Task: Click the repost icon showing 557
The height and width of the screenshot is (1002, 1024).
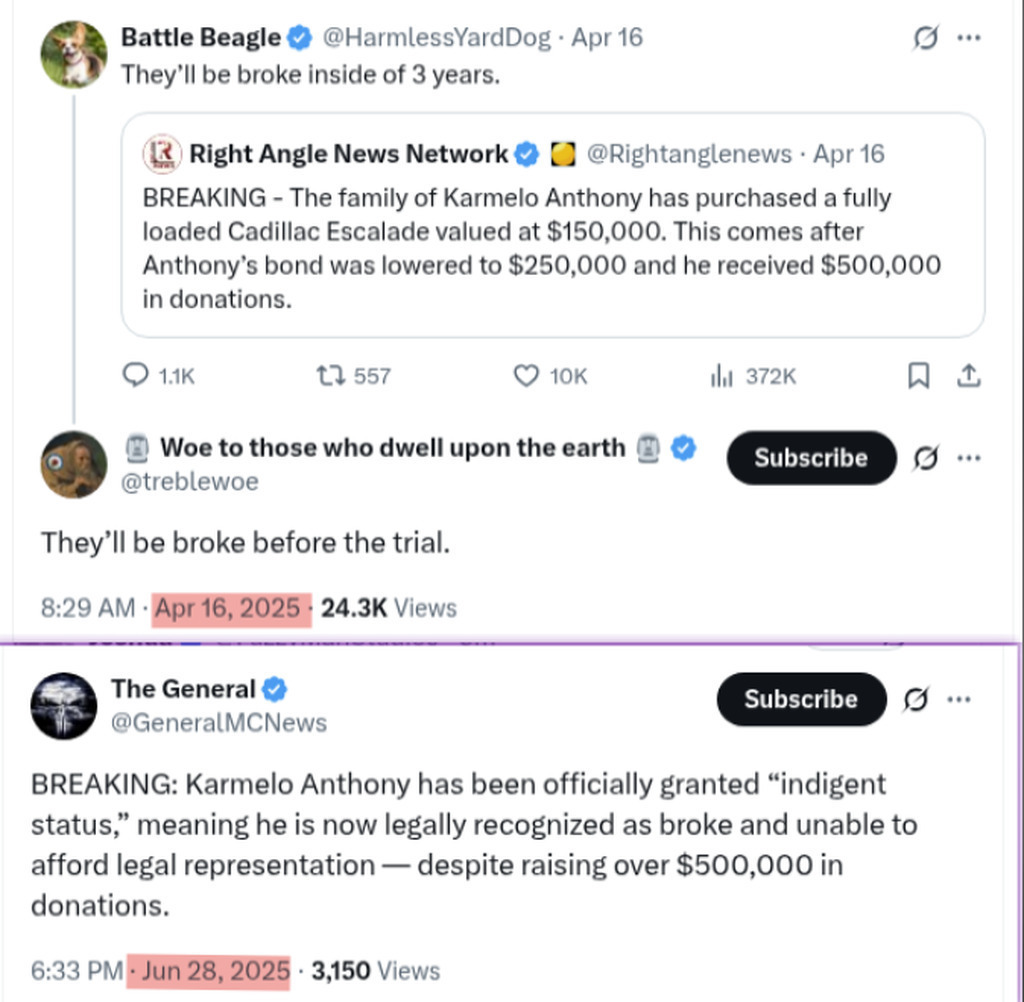Action: [327, 375]
